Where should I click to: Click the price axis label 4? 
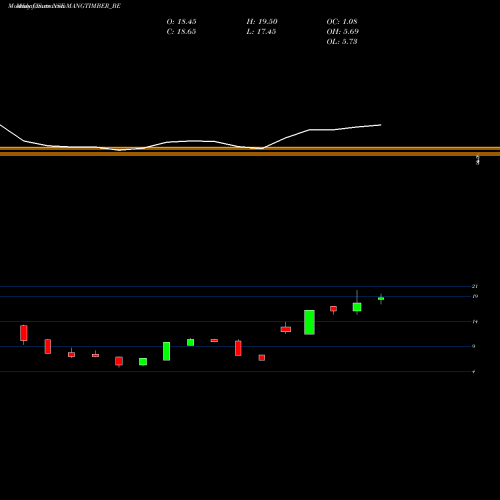(x=474, y=372)
